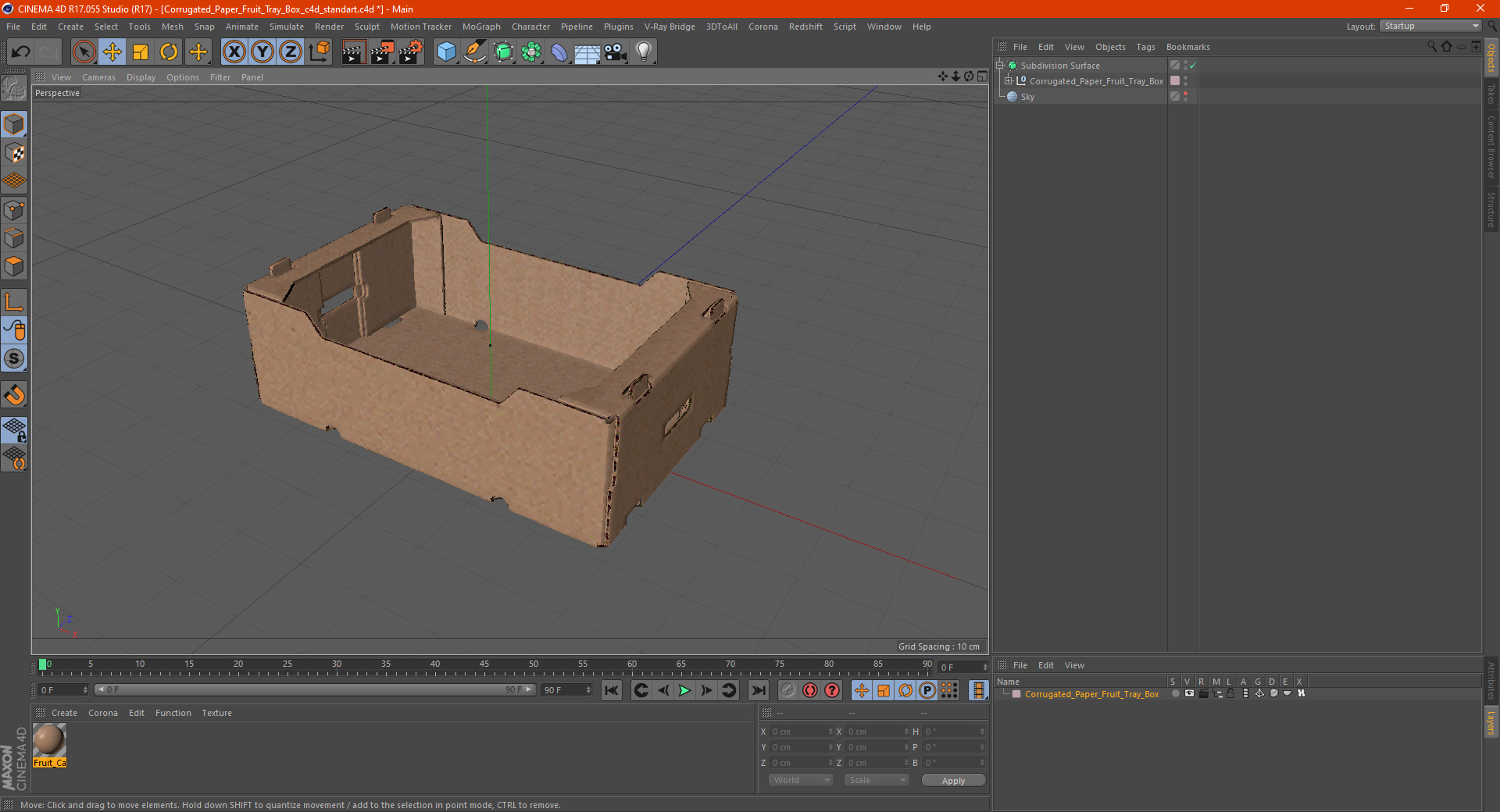
Task: Open the viewport Display menu
Action: point(141,77)
